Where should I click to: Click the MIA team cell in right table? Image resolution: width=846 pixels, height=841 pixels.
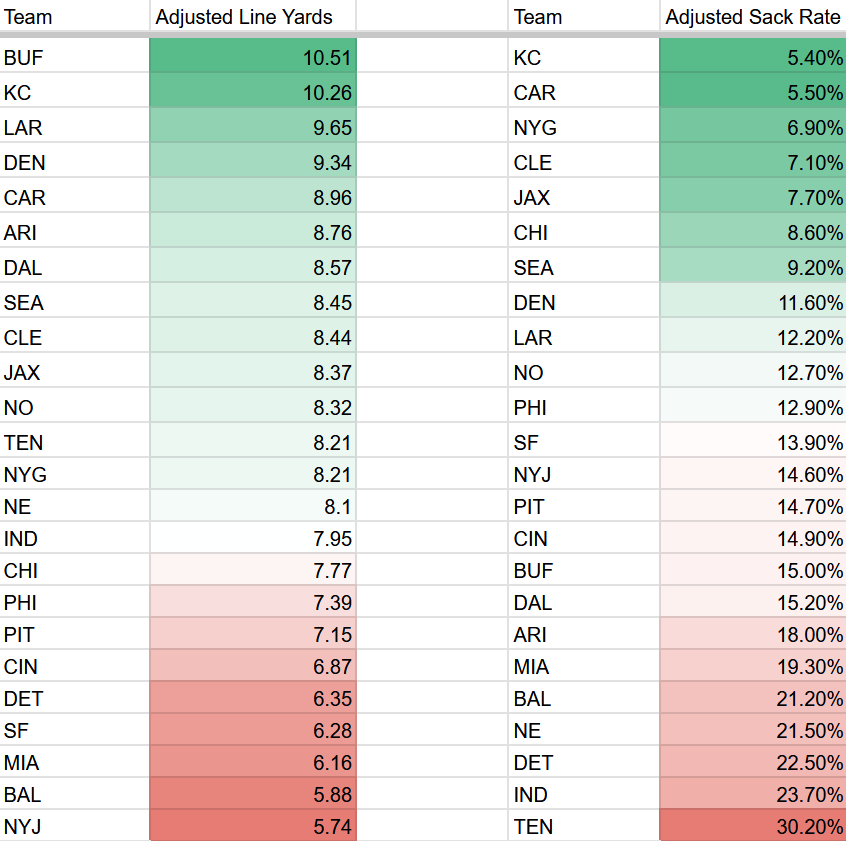(x=584, y=667)
